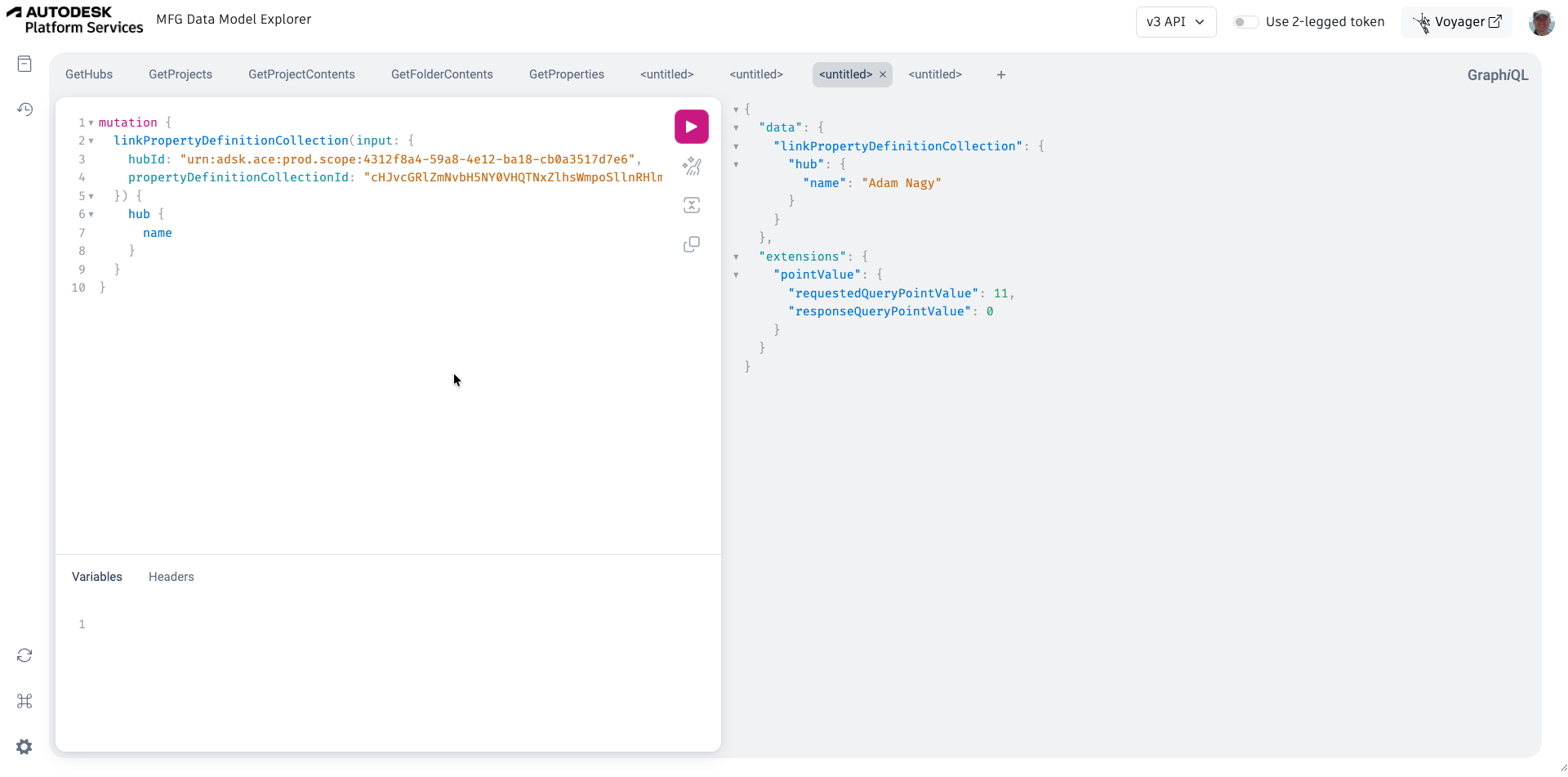Screen dimensions: 1568x777
Task: Show the query history panel
Action: click(24, 109)
